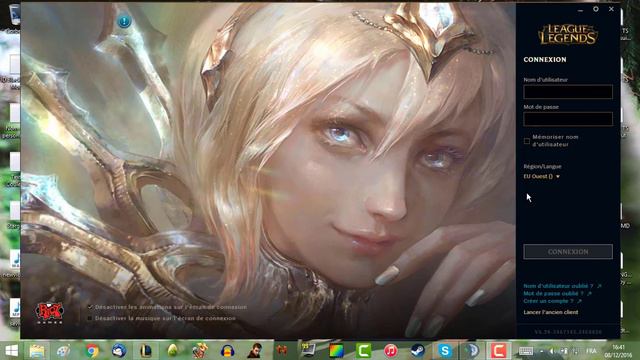Focus the Mot de passe field
The width and height of the screenshot is (640, 360).
[x=568, y=119]
